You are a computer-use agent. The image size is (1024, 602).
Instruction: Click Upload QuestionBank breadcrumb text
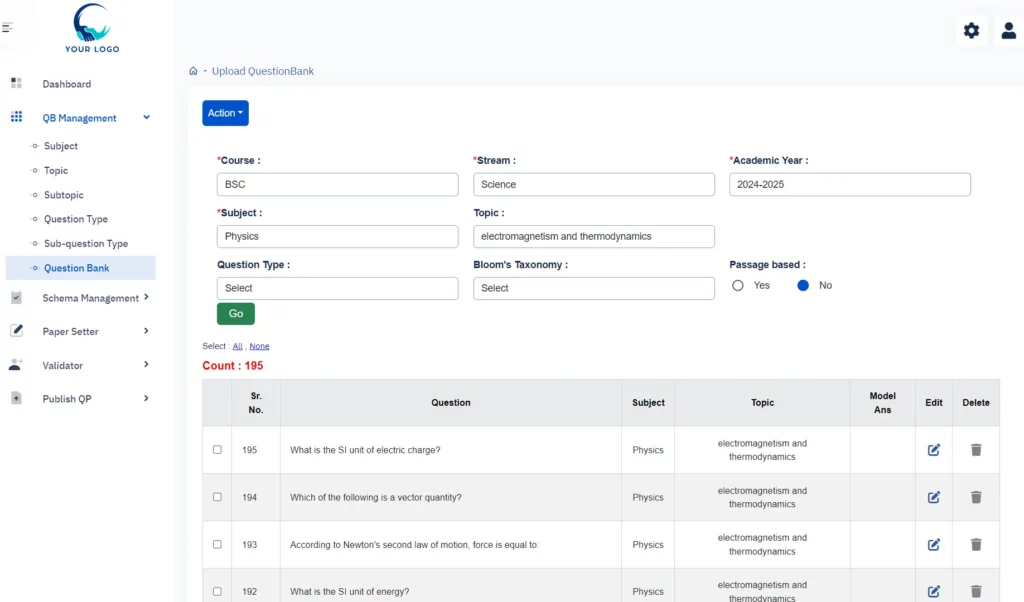(x=263, y=71)
